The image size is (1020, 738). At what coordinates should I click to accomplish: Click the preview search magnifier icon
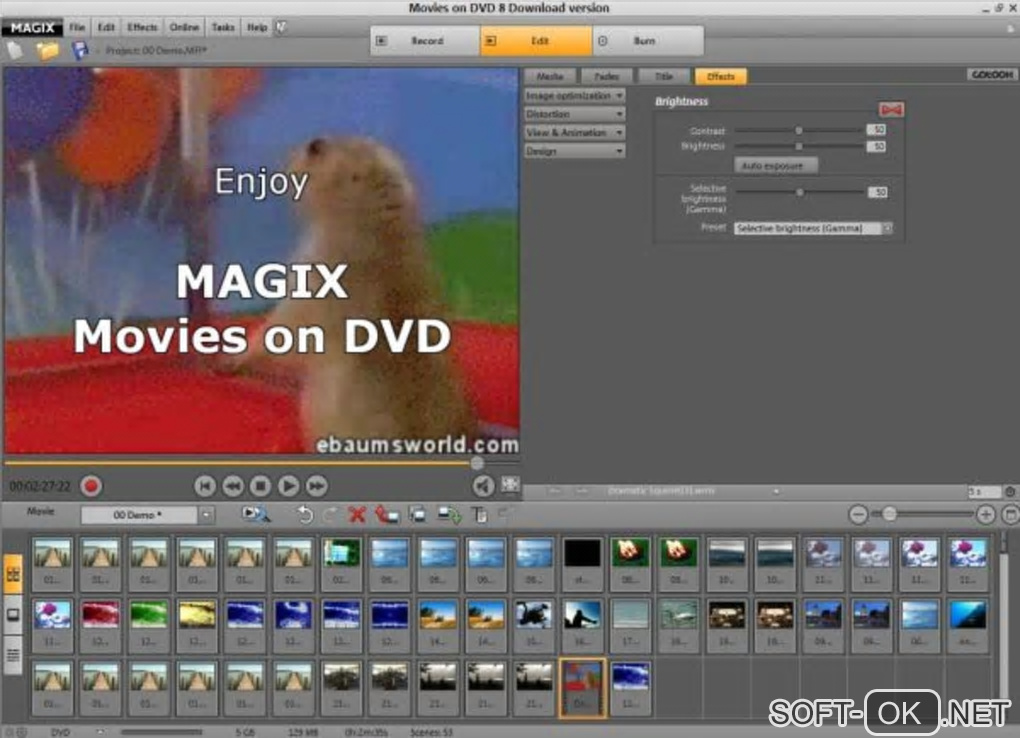coord(256,515)
